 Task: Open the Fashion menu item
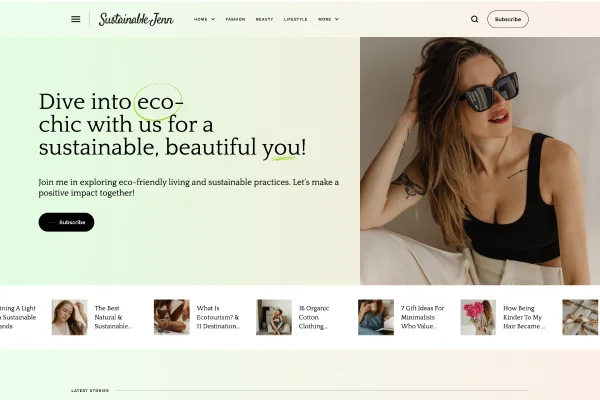[235, 19]
